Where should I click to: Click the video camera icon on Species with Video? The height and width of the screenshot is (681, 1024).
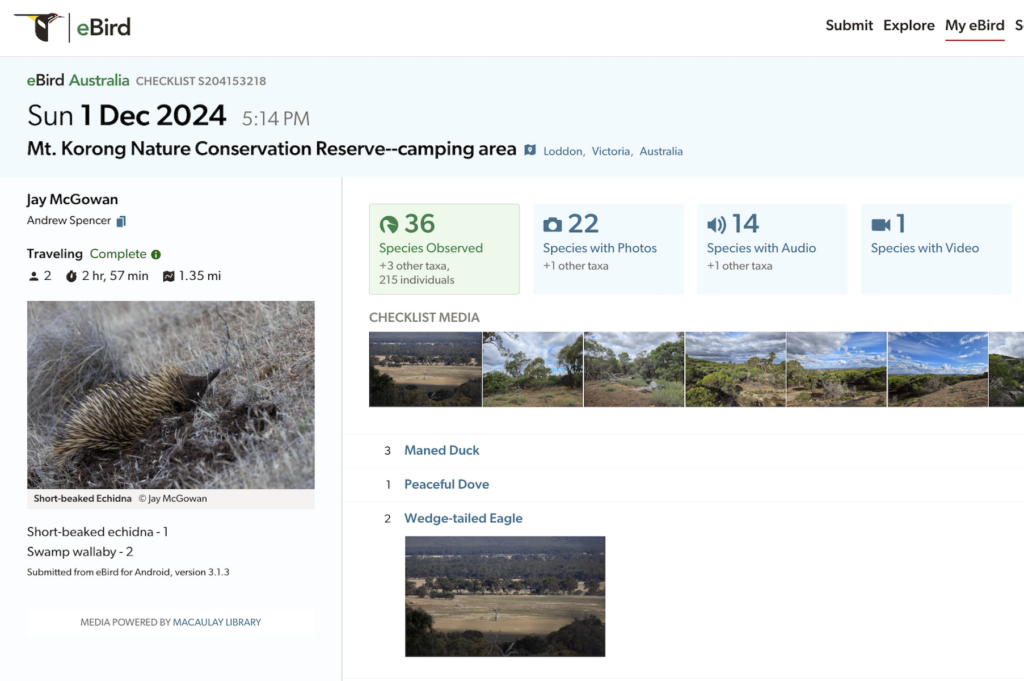pos(880,224)
